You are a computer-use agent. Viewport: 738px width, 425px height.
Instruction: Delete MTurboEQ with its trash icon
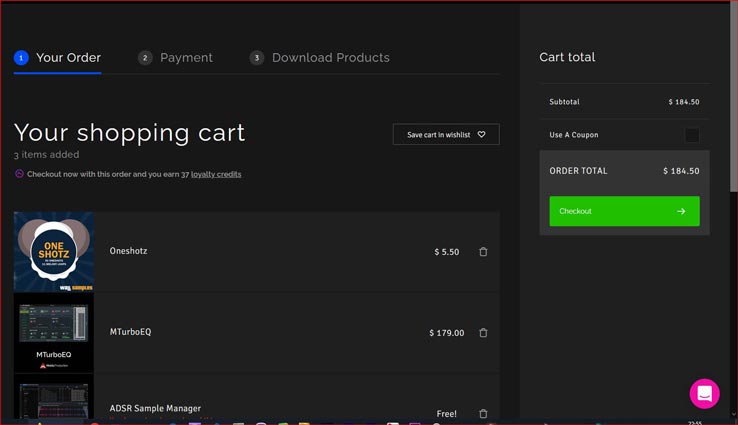tap(483, 332)
